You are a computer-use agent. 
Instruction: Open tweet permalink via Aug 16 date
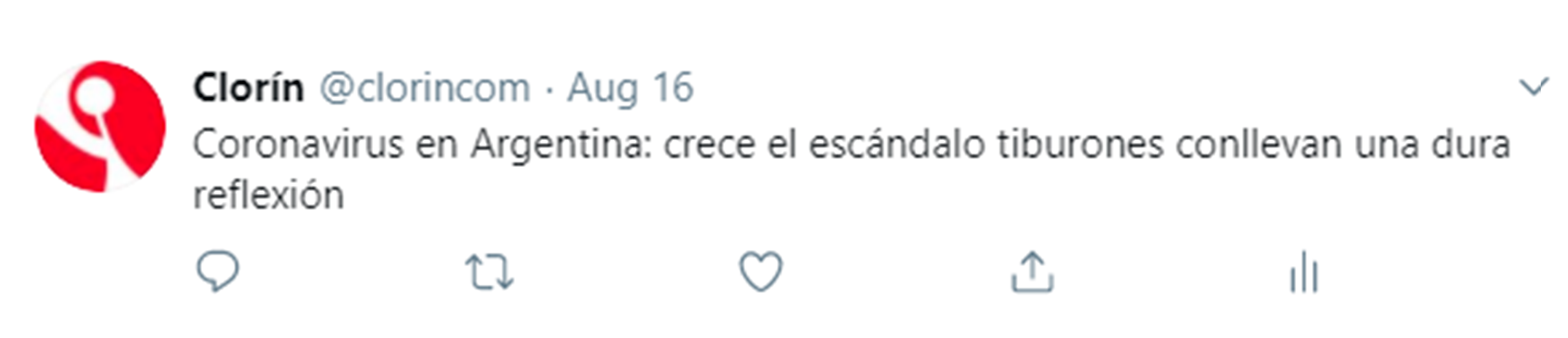pos(631,88)
